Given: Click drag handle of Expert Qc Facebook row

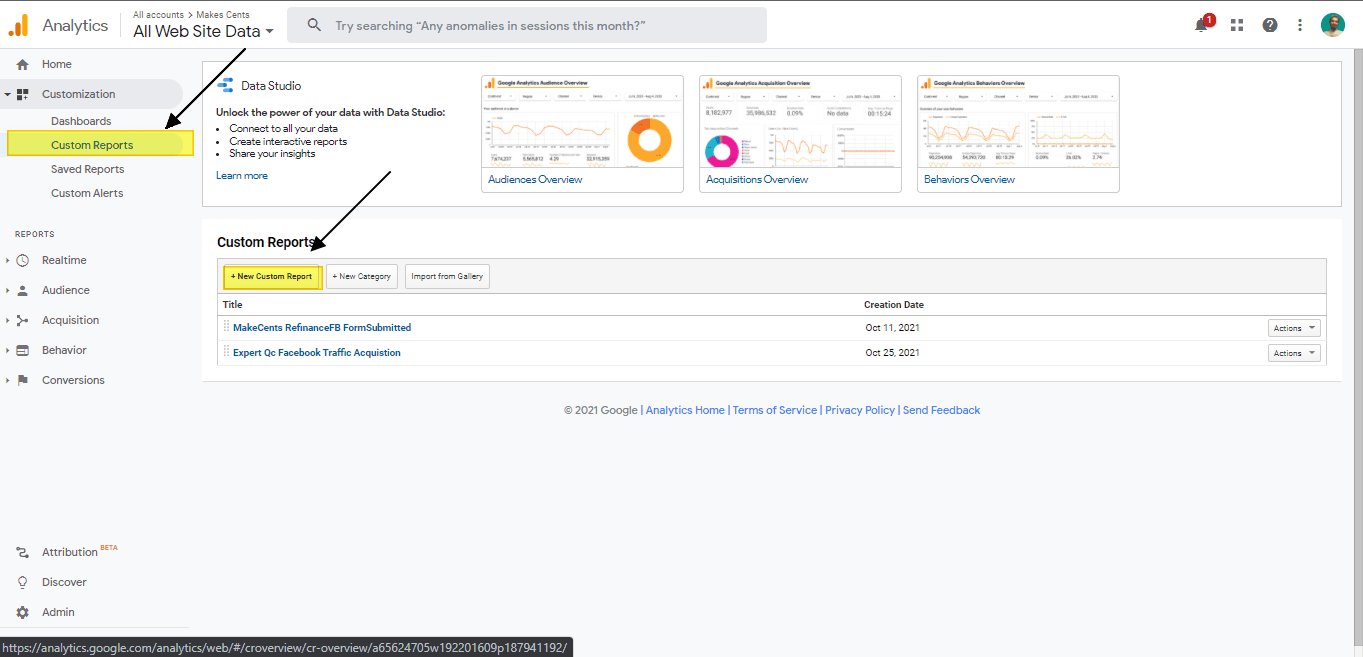Looking at the screenshot, I should pyautogui.click(x=226, y=352).
